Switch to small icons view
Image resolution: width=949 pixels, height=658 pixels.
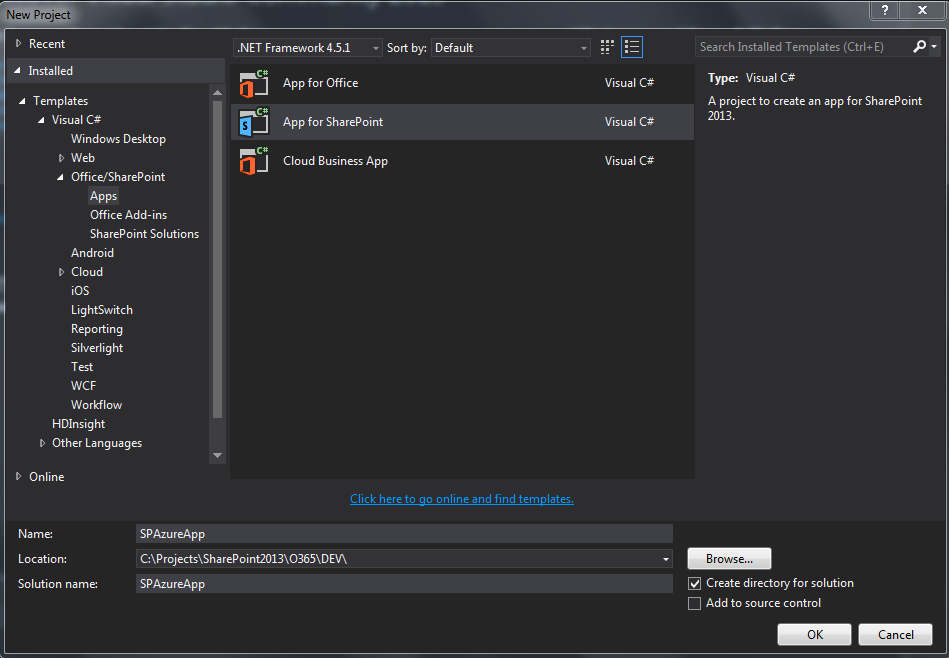coord(606,47)
